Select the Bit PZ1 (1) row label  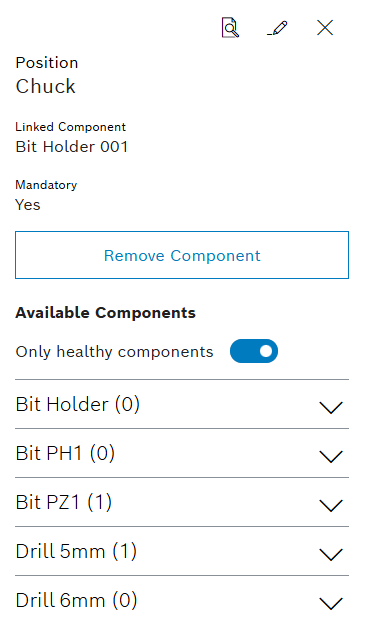pyautogui.click(x=64, y=502)
